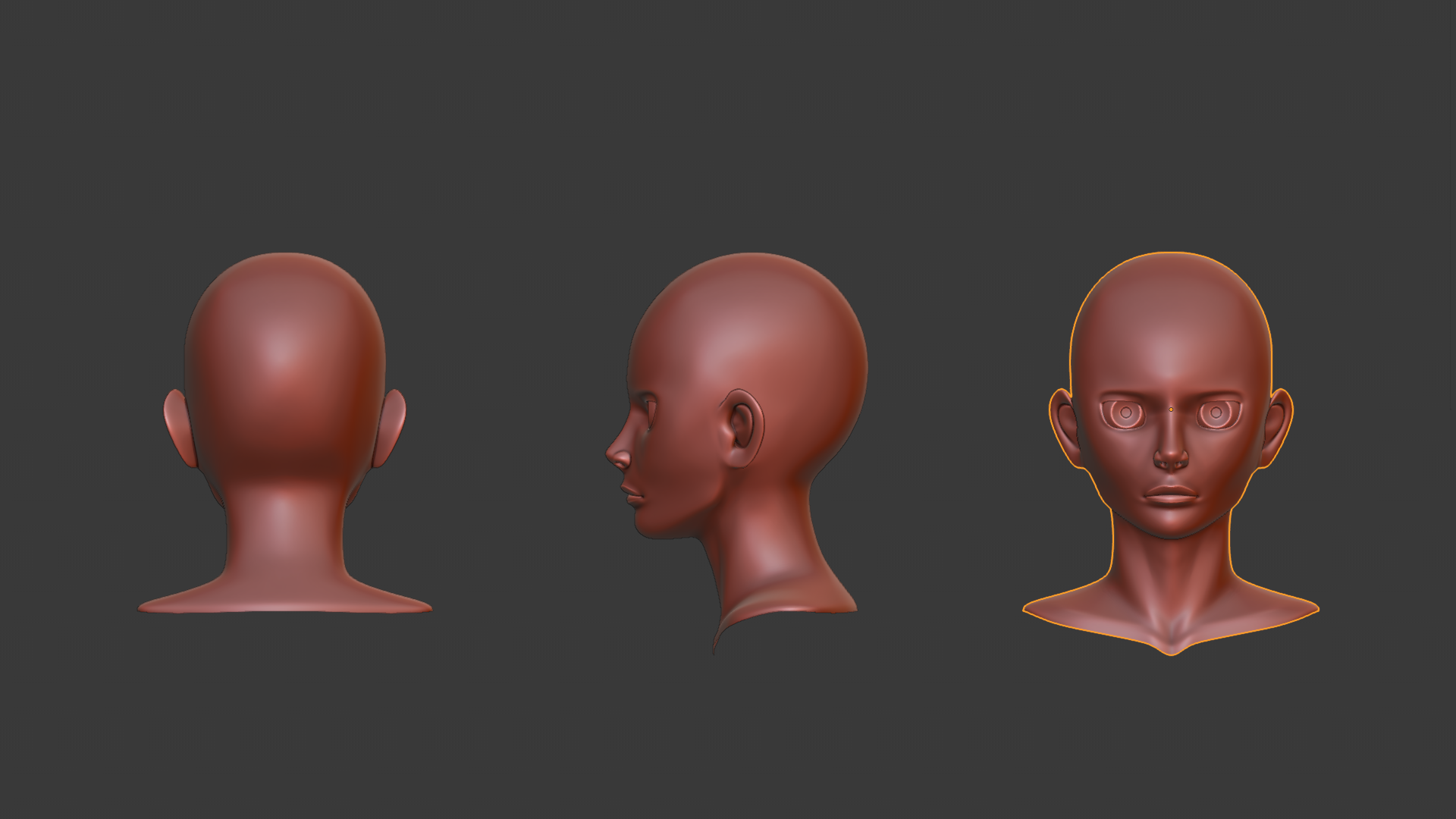Screen dimensions: 1456x819
Task: Click the lips of the front-facing head
Action: [x=1171, y=496]
